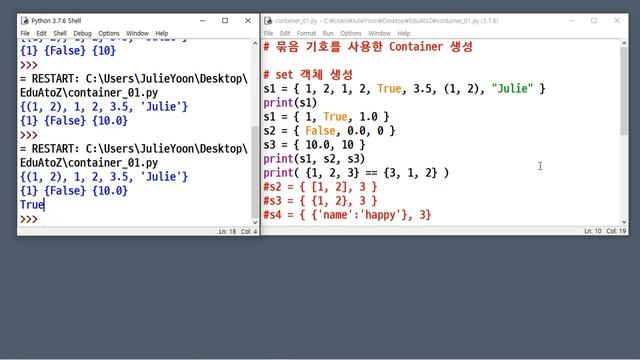Open Options menu in container_01.py editor
Image resolution: width=640 pixels, height=360 pixels.
click(351, 33)
